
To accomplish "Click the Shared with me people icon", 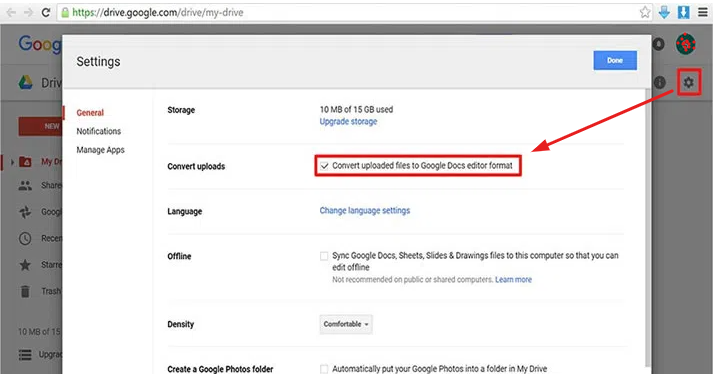I will point(25,185).
